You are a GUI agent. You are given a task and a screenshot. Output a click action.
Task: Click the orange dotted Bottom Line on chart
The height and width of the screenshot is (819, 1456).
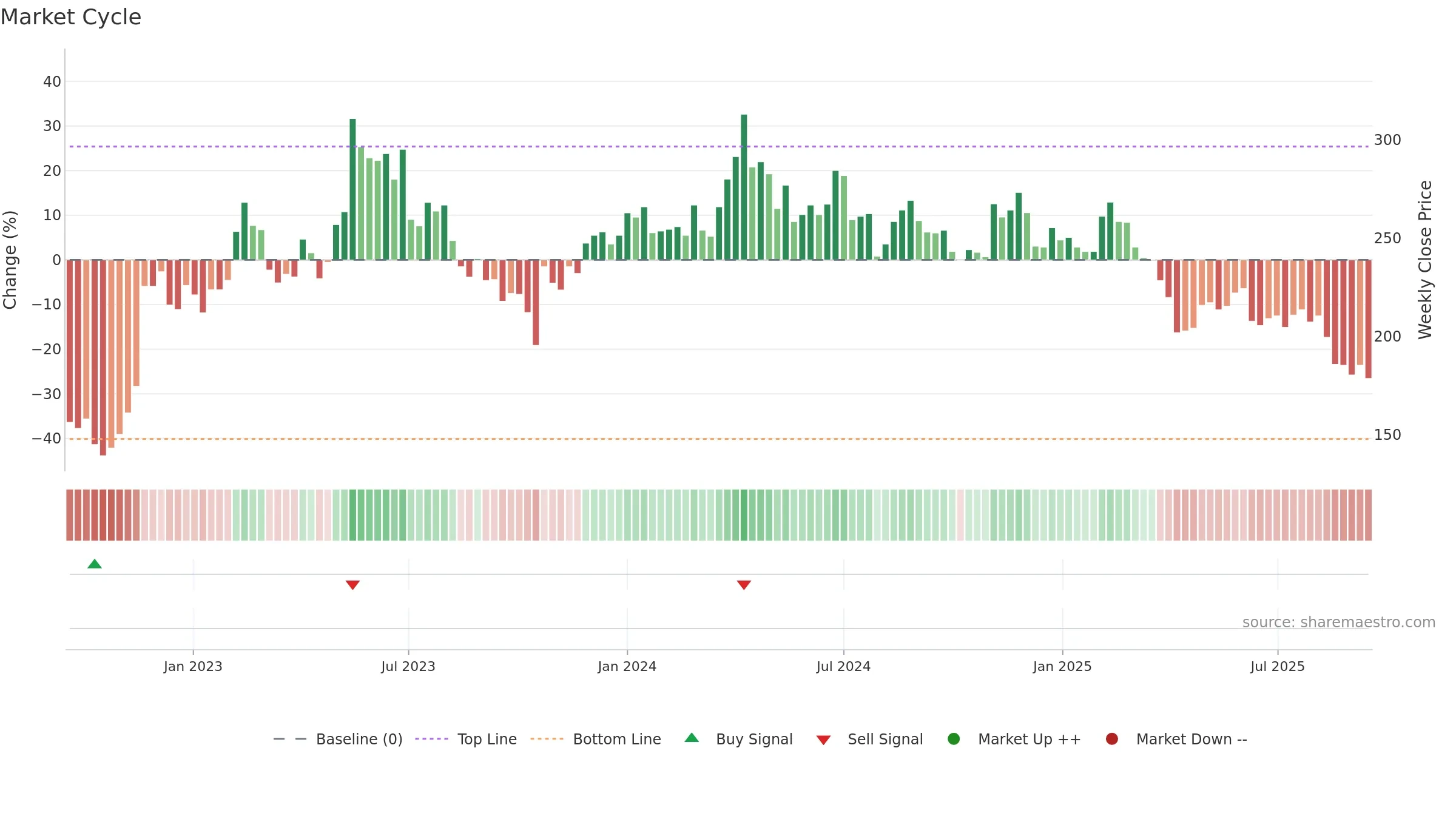click(x=719, y=439)
